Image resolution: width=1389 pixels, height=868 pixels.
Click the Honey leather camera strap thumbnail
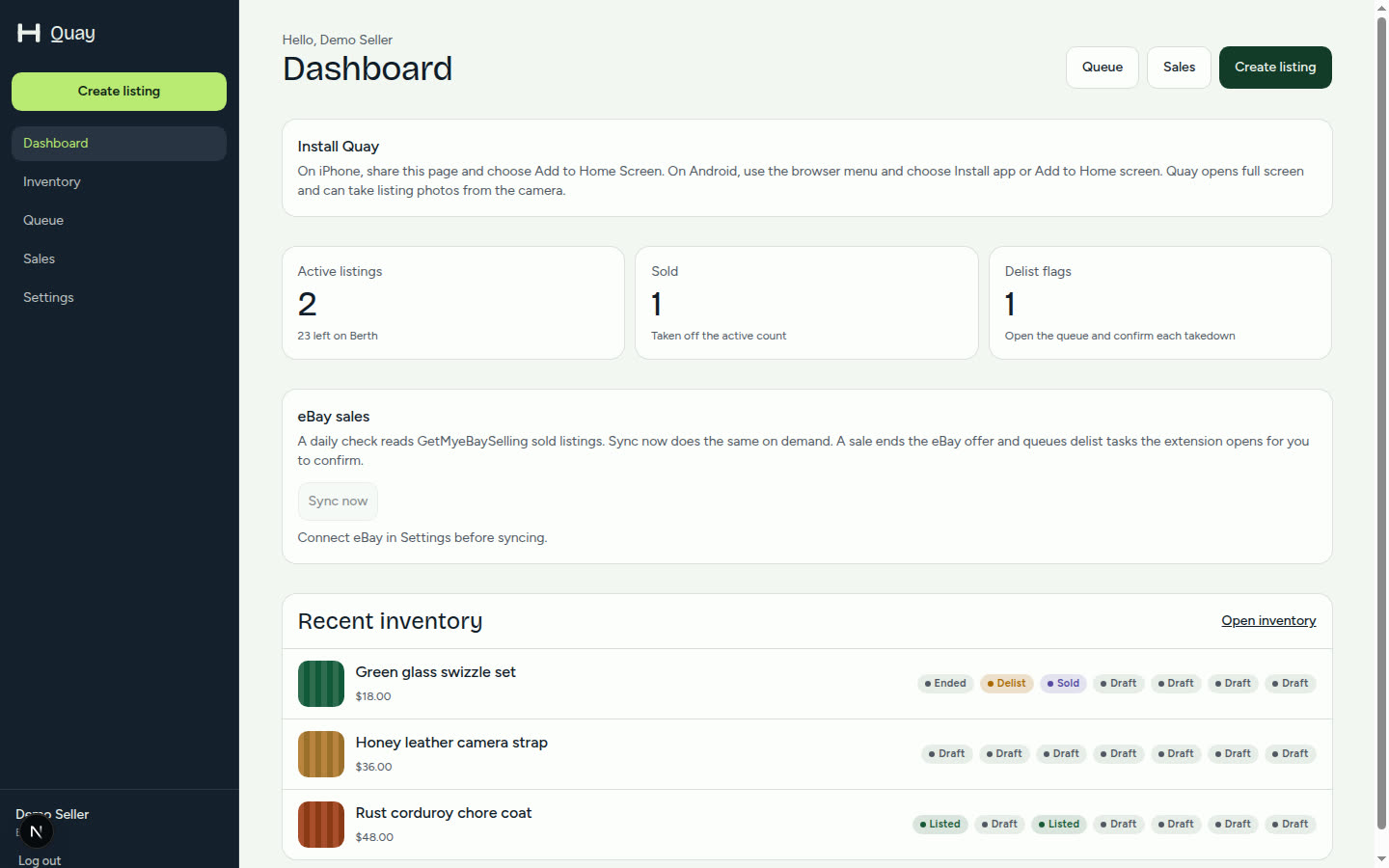pos(321,754)
